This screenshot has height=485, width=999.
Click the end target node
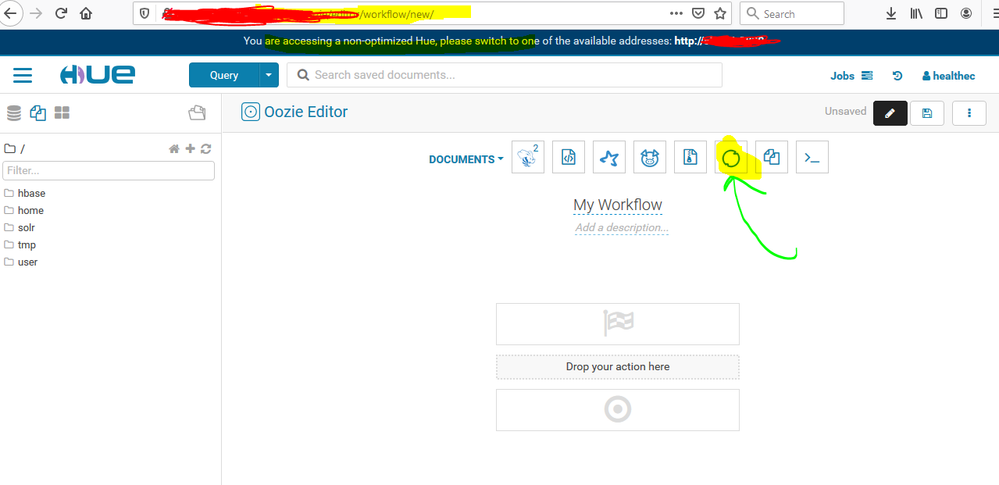(617, 410)
